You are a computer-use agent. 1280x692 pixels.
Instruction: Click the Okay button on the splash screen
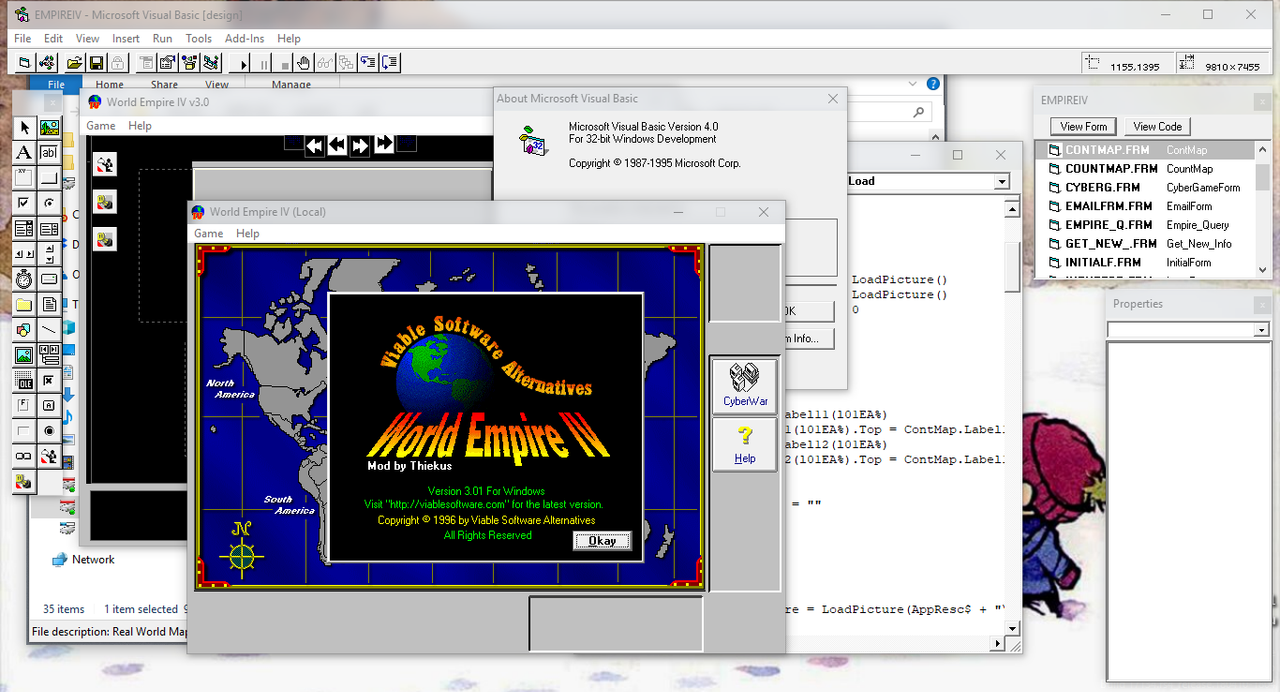coord(602,541)
